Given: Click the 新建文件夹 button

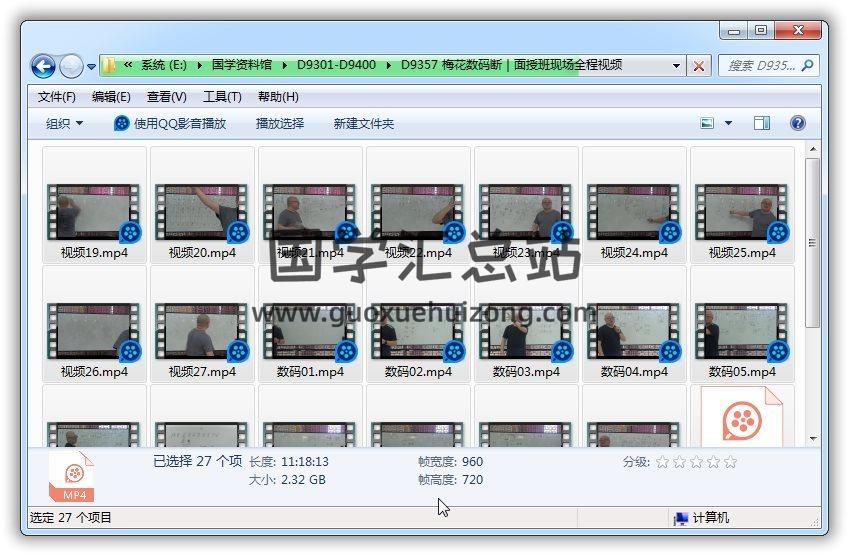Looking at the screenshot, I should tap(364, 124).
